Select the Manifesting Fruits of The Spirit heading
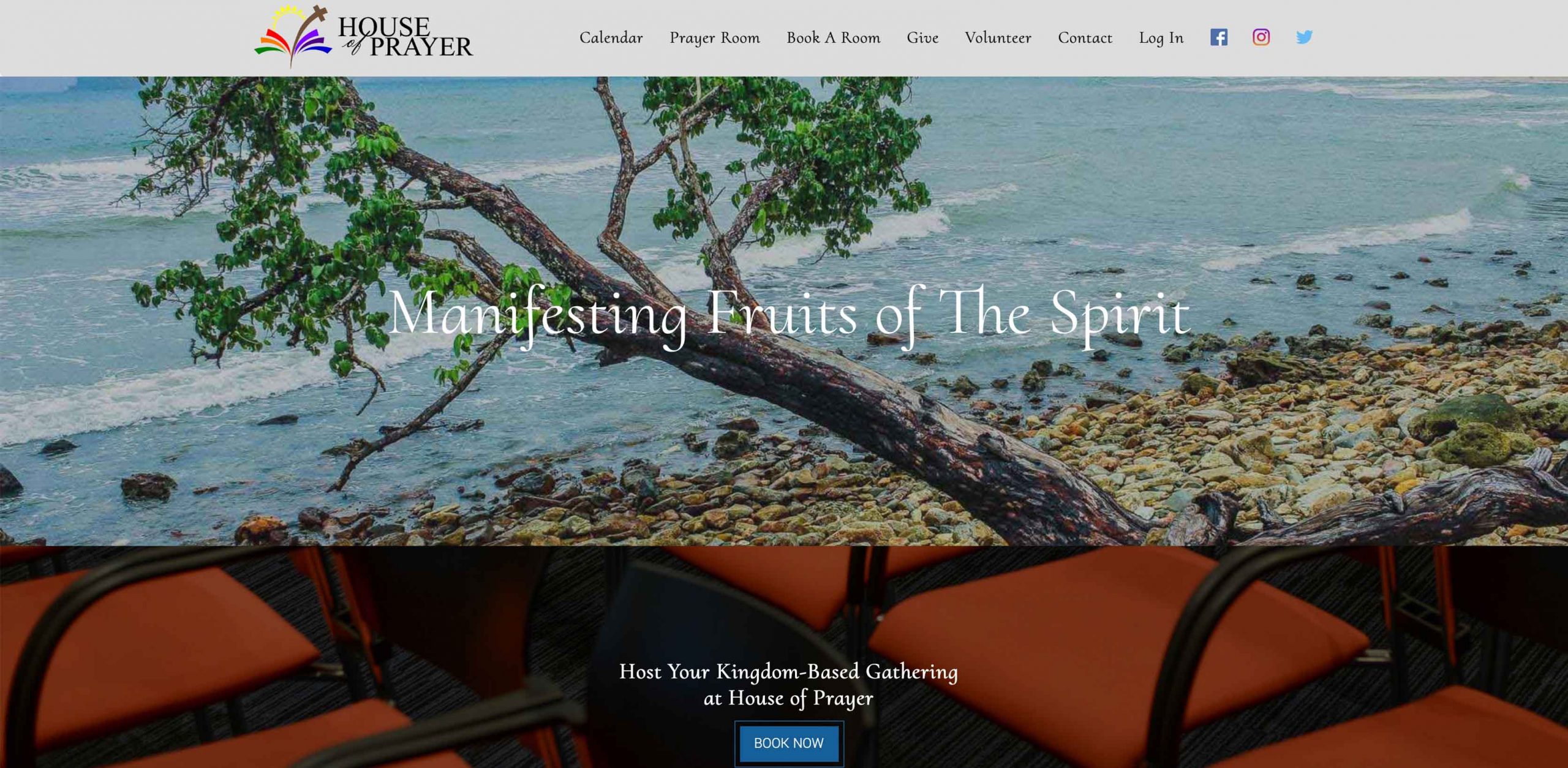This screenshot has height=768, width=1568. point(789,315)
